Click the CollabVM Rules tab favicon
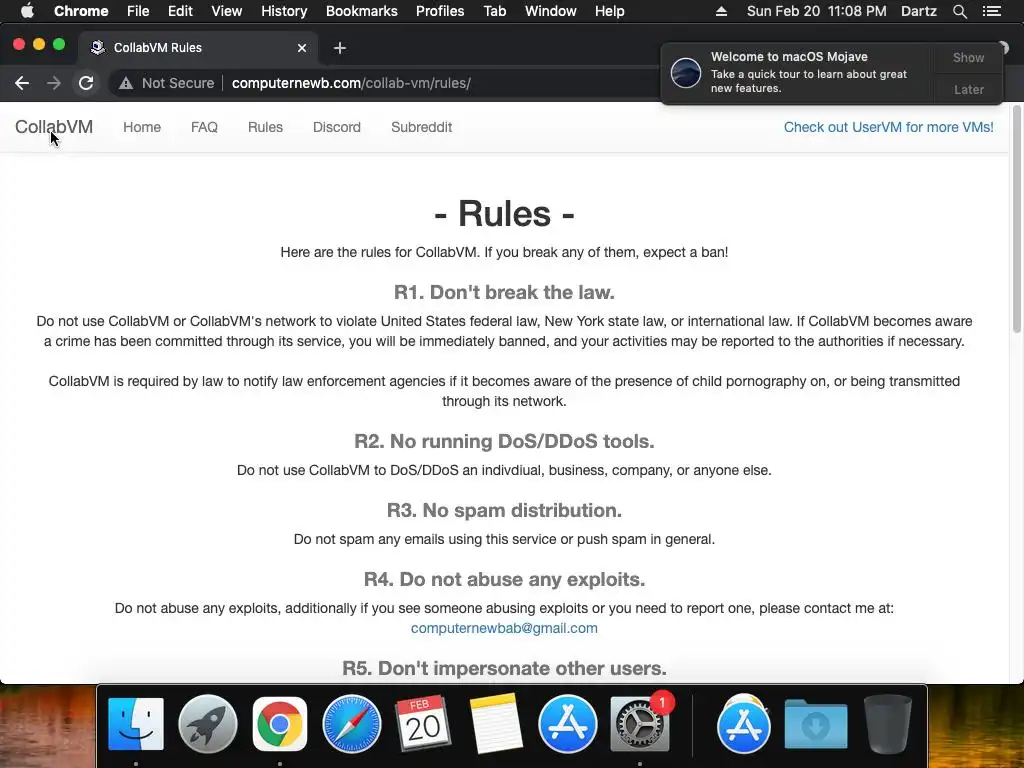This screenshot has width=1024, height=768. (98, 47)
